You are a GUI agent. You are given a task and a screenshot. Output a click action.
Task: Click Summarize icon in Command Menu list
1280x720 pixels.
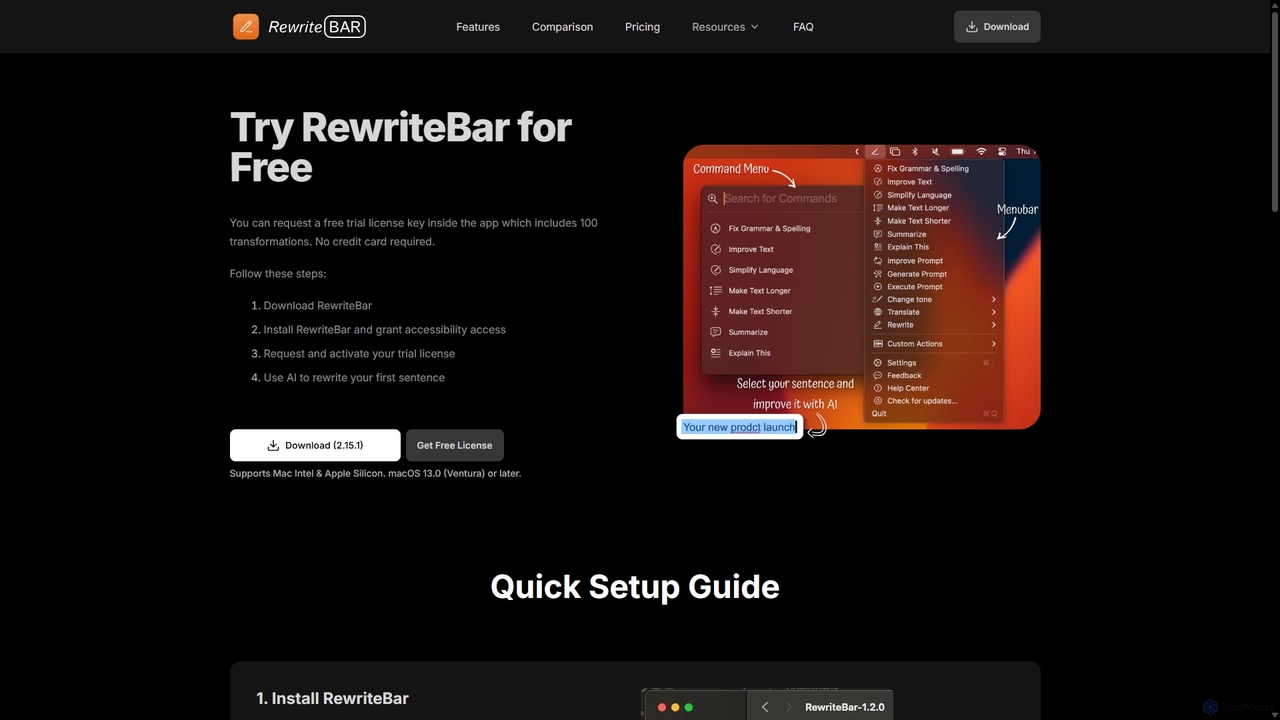pyautogui.click(x=715, y=332)
